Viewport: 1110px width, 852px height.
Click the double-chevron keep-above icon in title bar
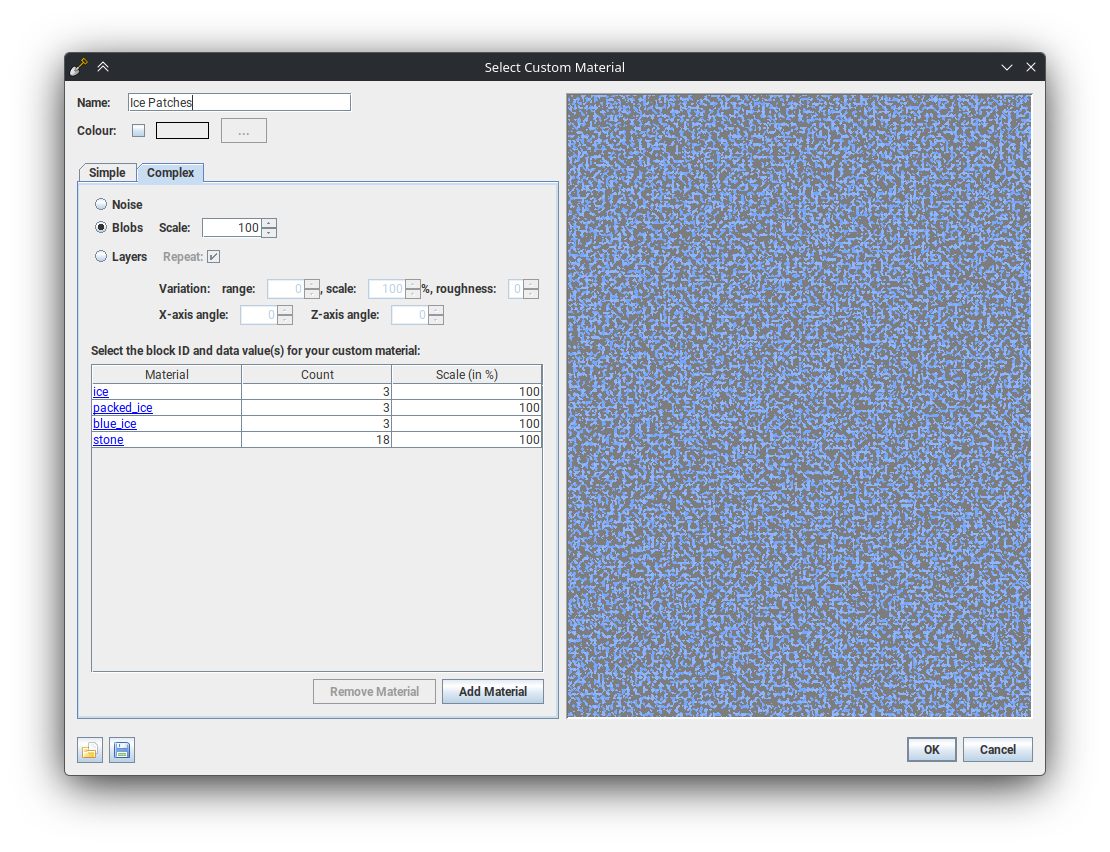[x=103, y=67]
